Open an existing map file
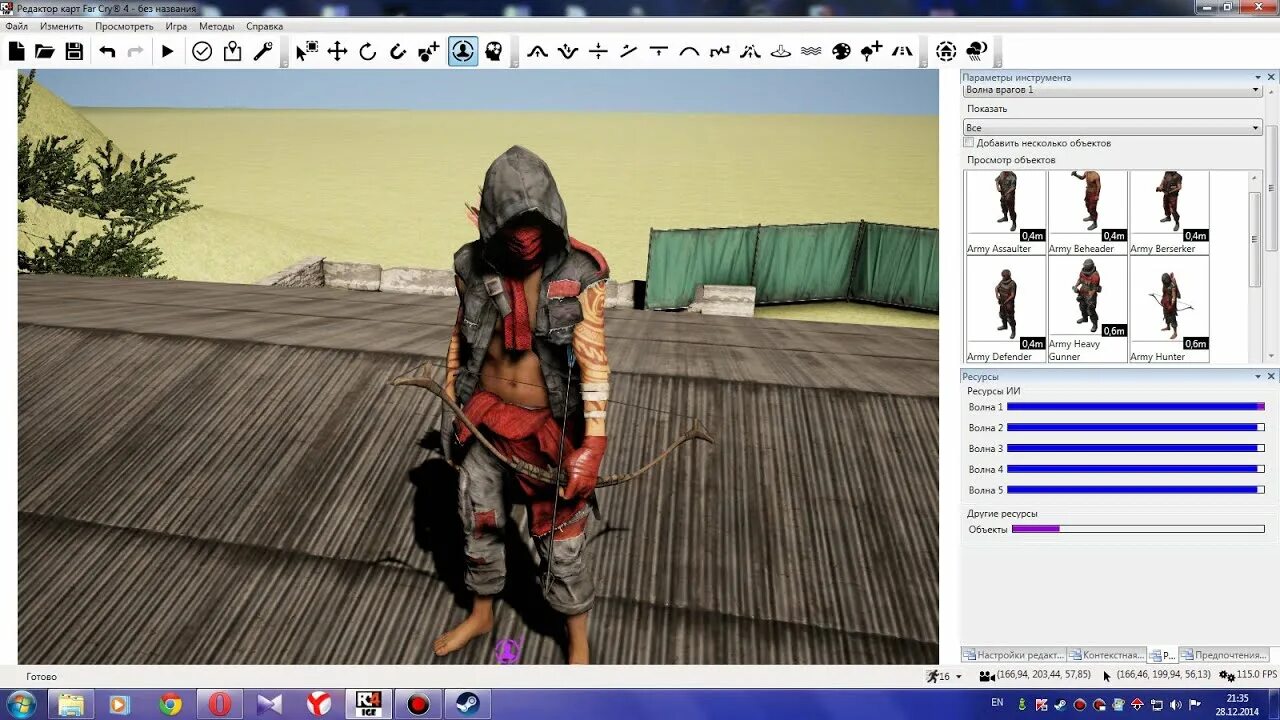 click(x=45, y=51)
